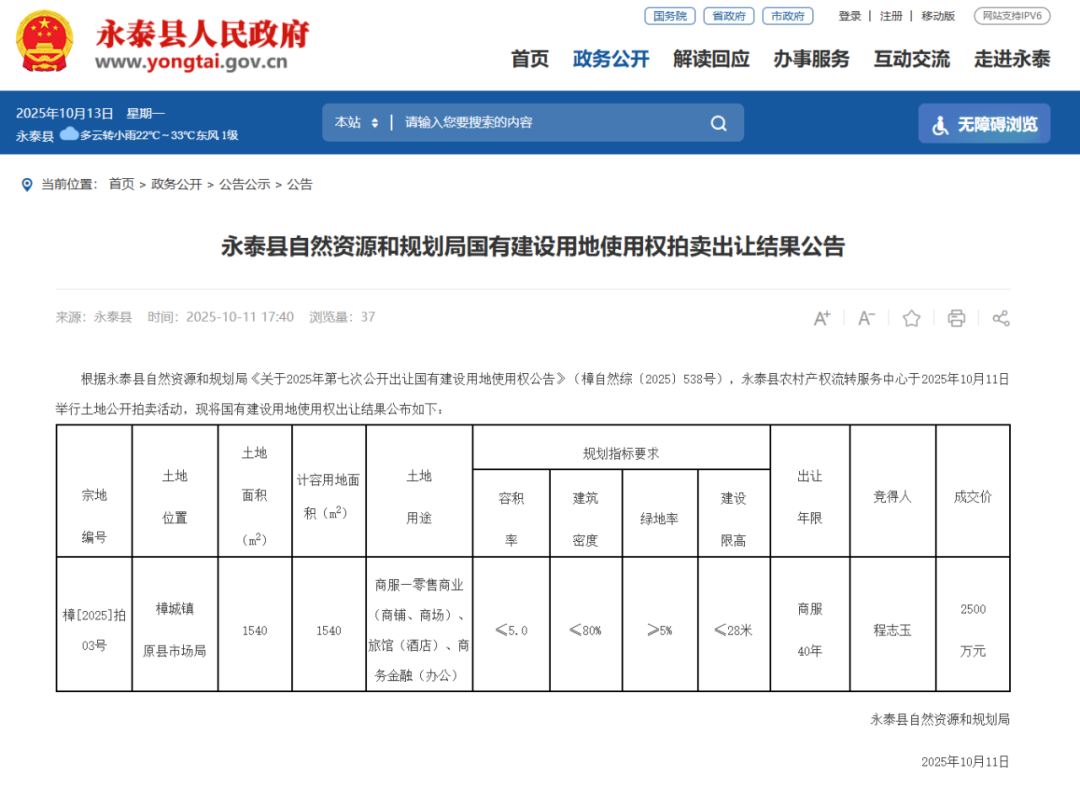Decrease font size with A- icon
The width and height of the screenshot is (1080, 790).
click(x=866, y=318)
